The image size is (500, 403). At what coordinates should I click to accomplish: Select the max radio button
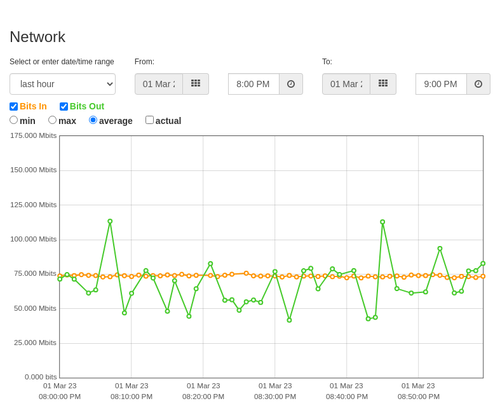coord(52,120)
